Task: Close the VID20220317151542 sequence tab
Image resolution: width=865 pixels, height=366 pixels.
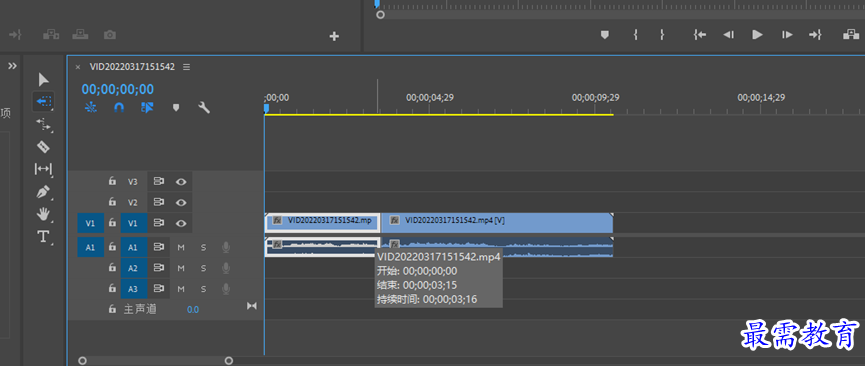Action: pyautogui.click(x=78, y=67)
